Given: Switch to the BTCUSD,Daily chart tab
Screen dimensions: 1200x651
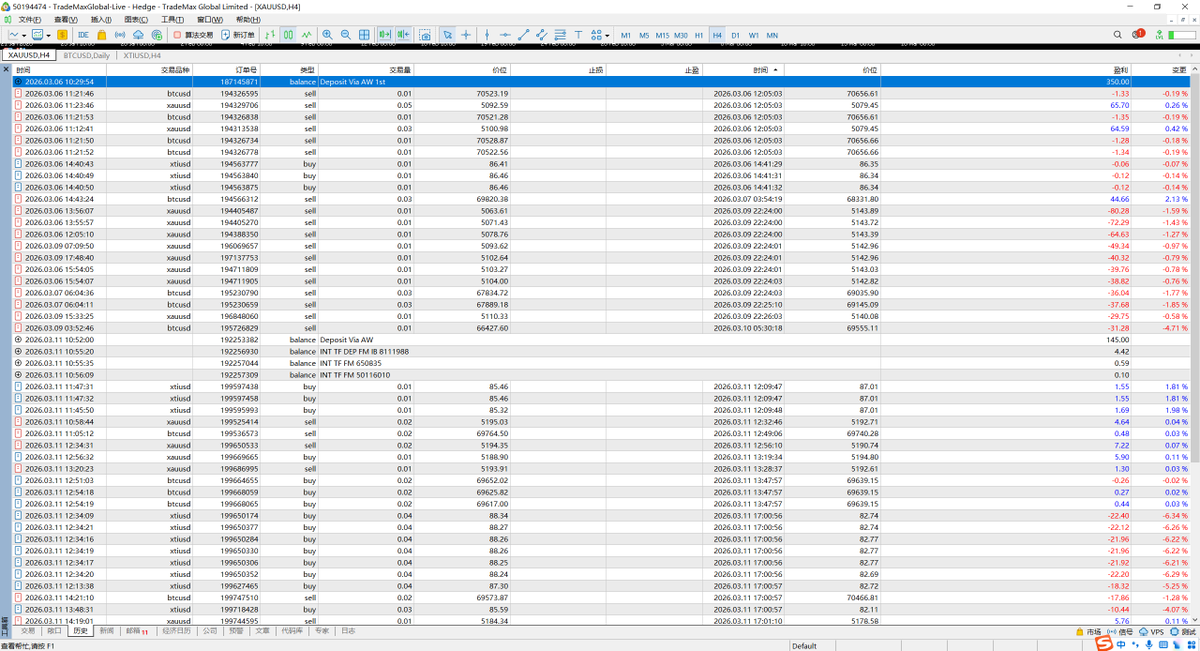Looking at the screenshot, I should tap(86, 55).
